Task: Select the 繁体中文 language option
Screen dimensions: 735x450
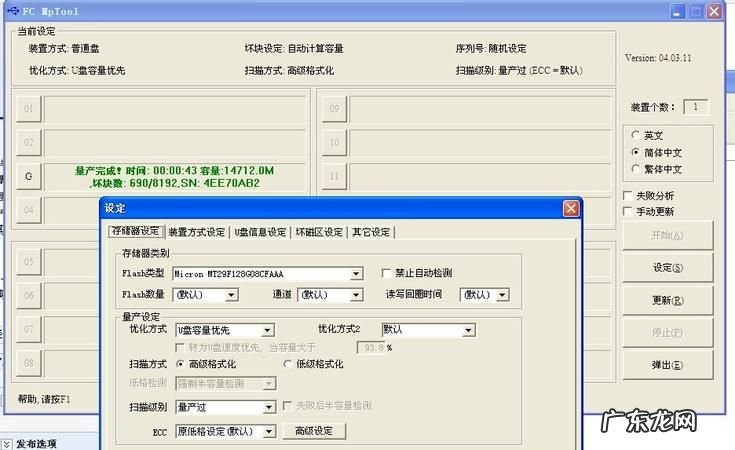Action: pos(635,170)
